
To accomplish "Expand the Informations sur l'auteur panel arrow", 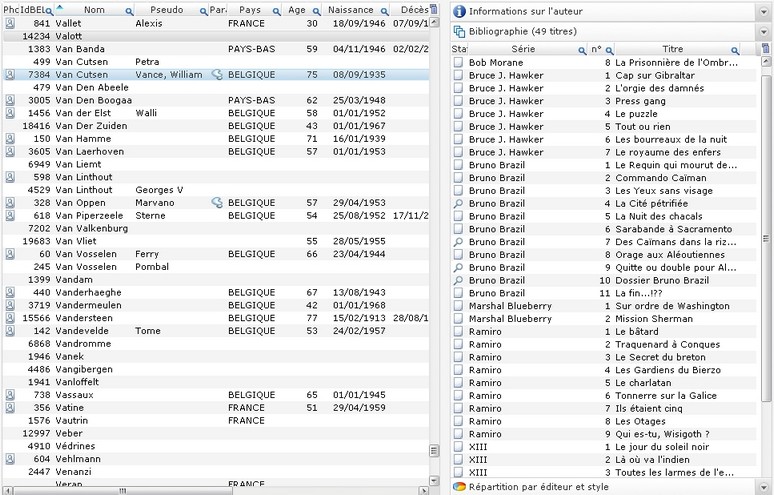I will [x=764, y=11].
